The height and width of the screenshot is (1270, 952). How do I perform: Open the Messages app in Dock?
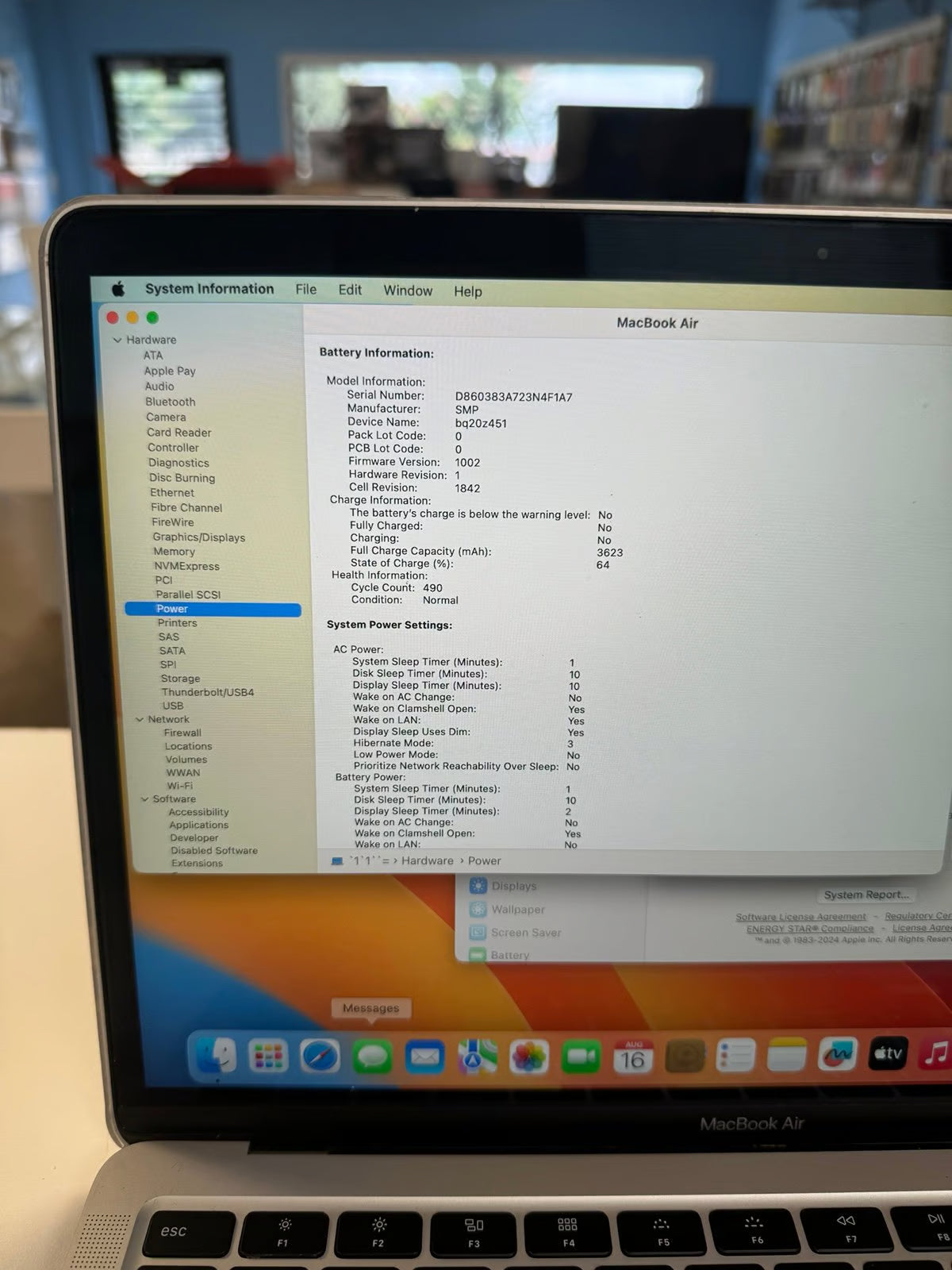point(372,1056)
